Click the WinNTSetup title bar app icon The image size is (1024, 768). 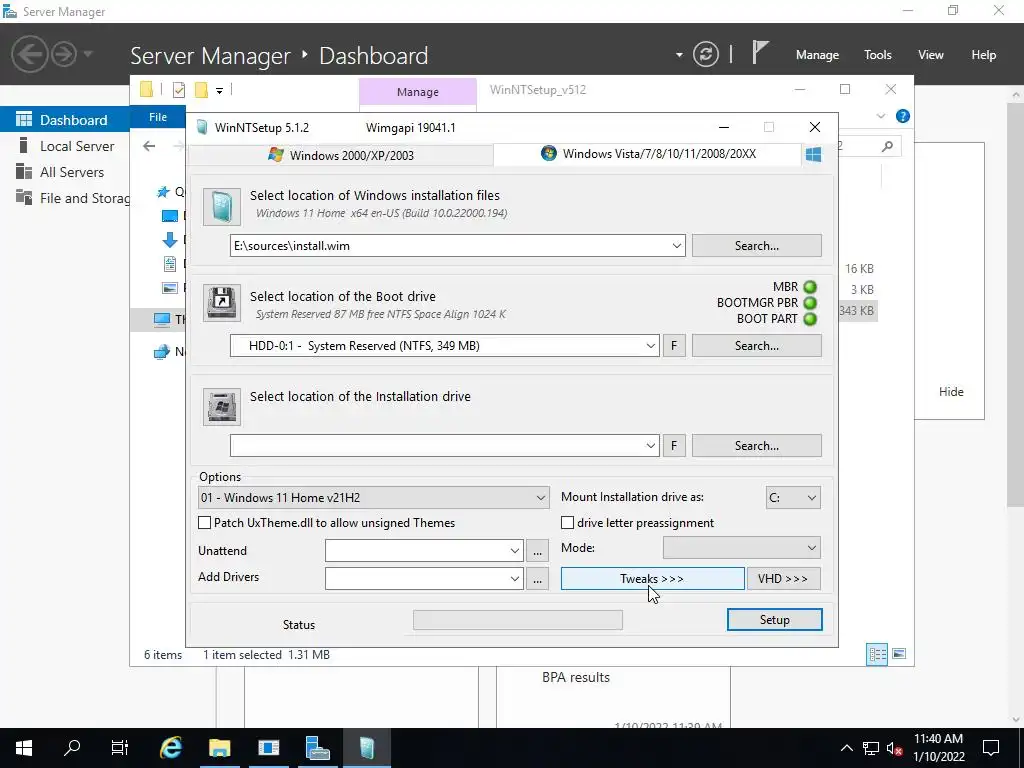click(202, 127)
